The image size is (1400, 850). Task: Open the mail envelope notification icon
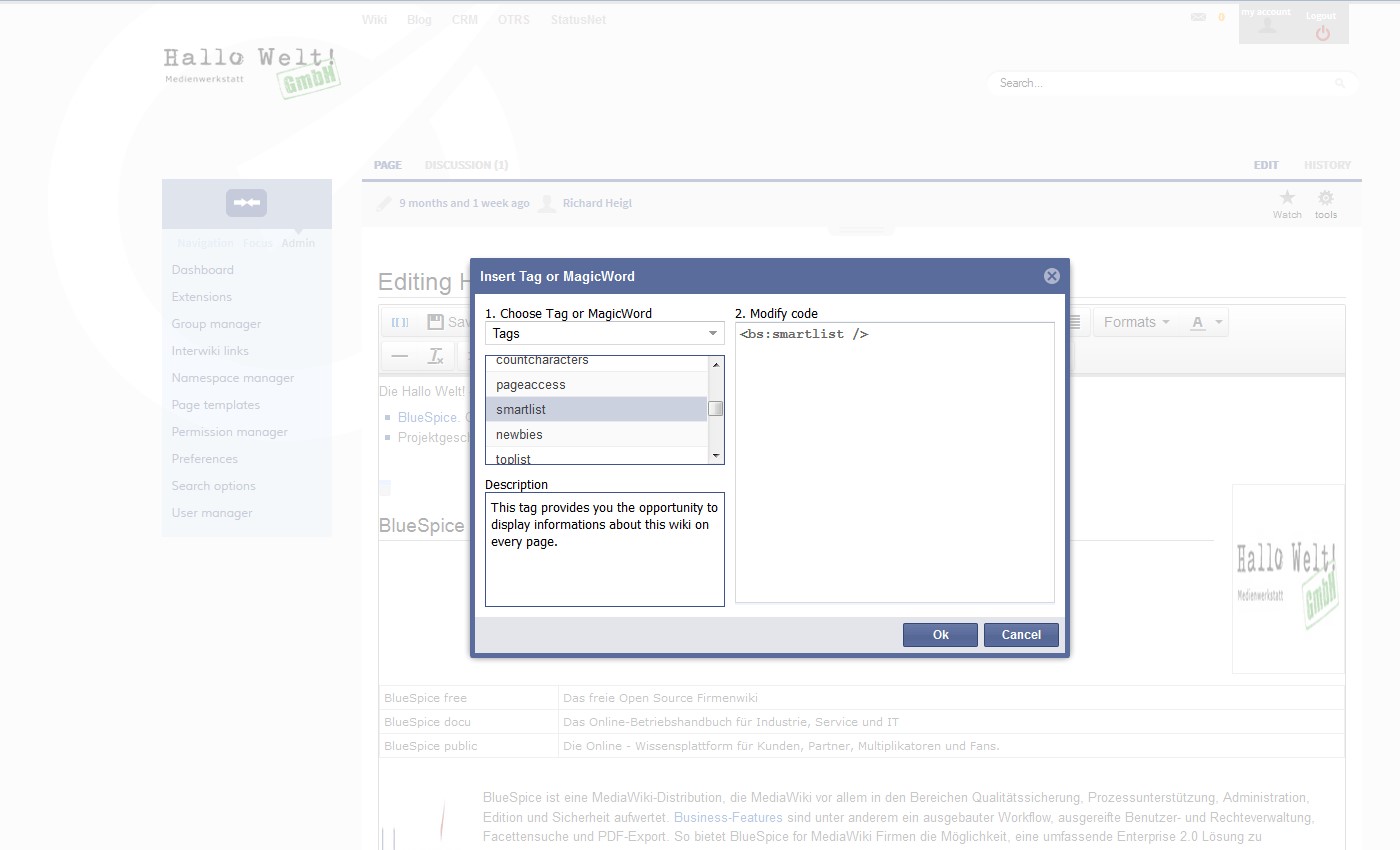[x=1197, y=17]
